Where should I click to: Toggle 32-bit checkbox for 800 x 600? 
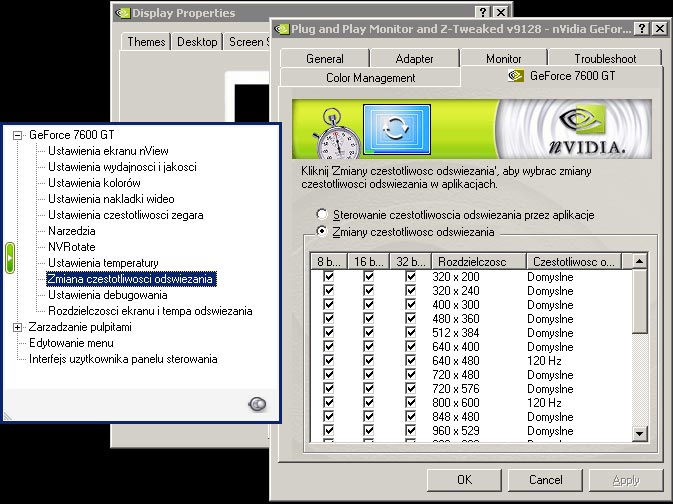point(411,402)
